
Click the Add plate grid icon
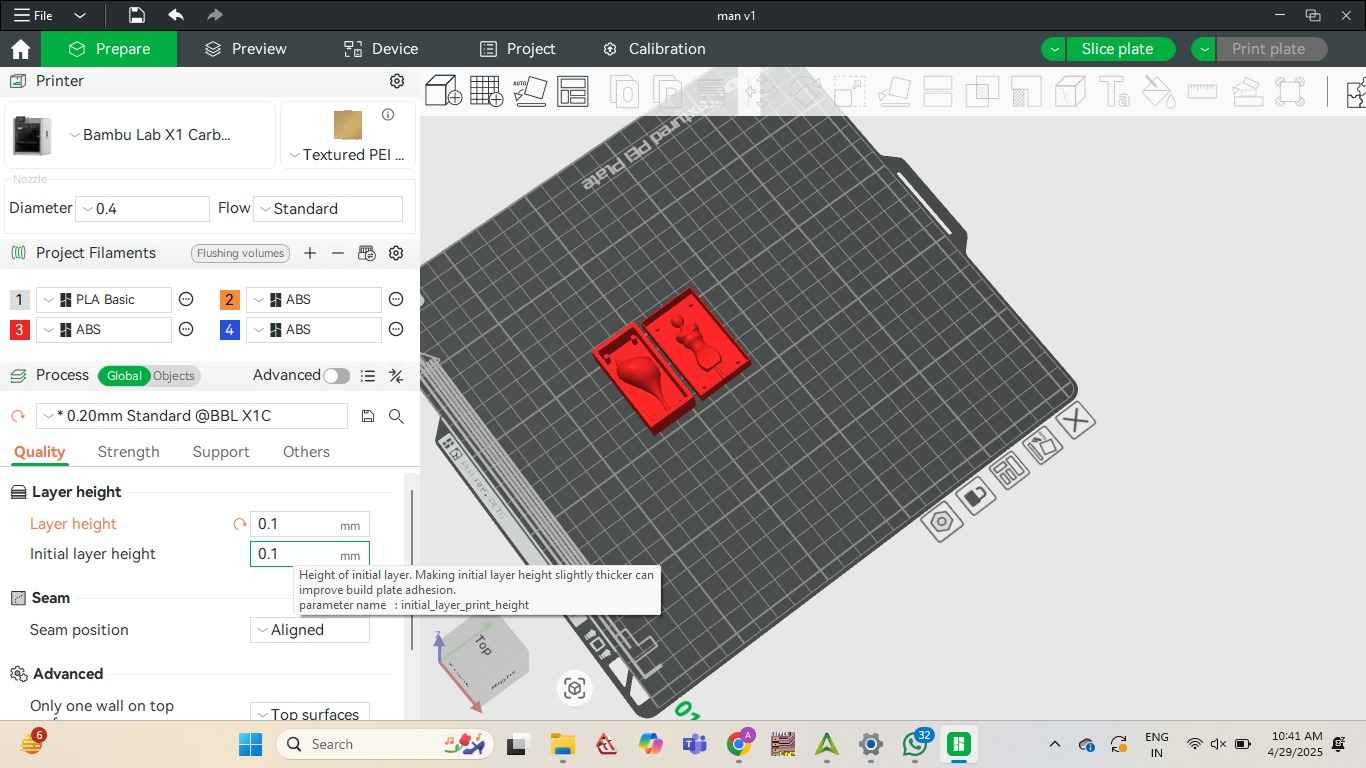point(487,91)
